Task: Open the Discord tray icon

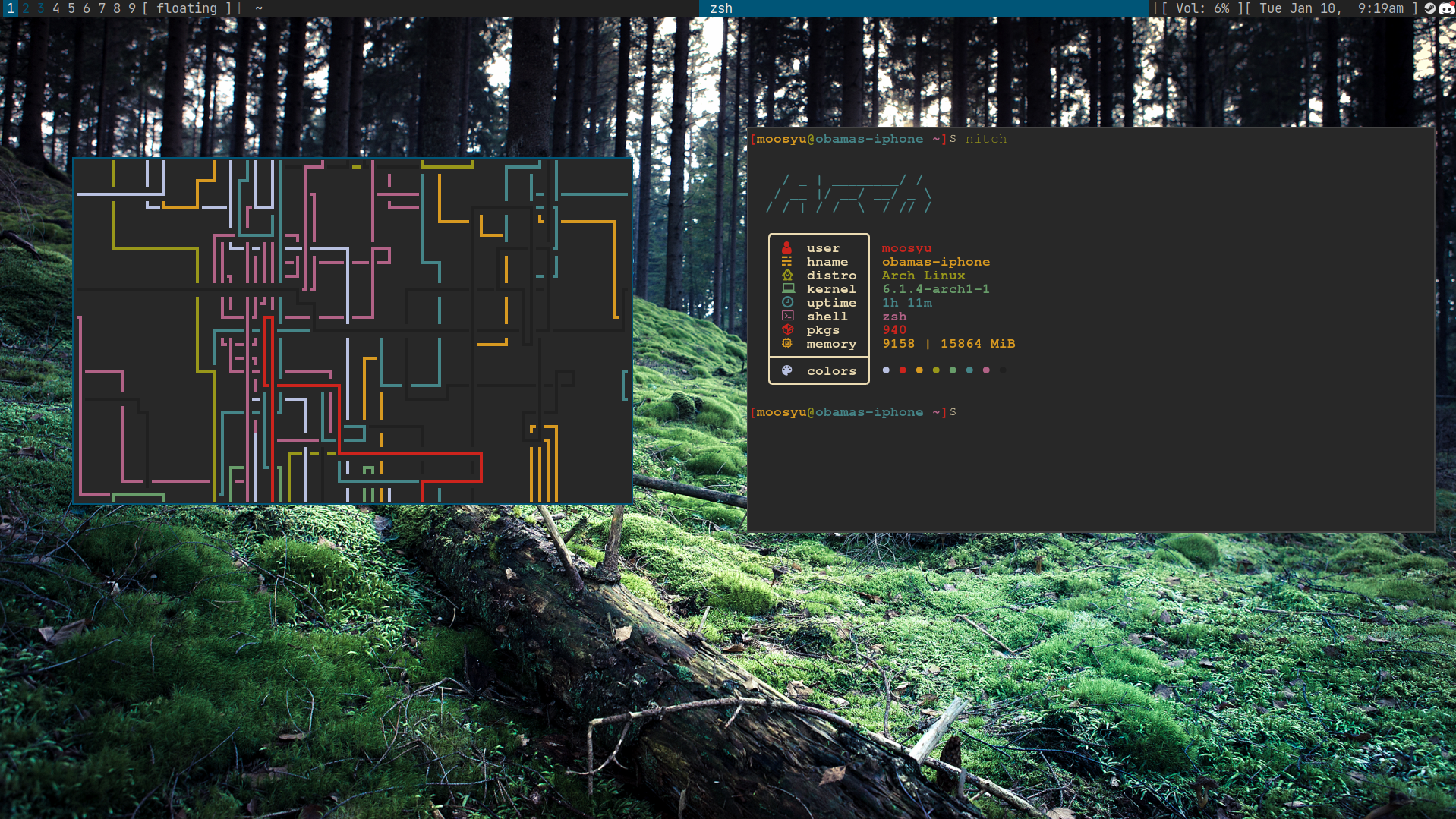Action: click(x=1446, y=8)
